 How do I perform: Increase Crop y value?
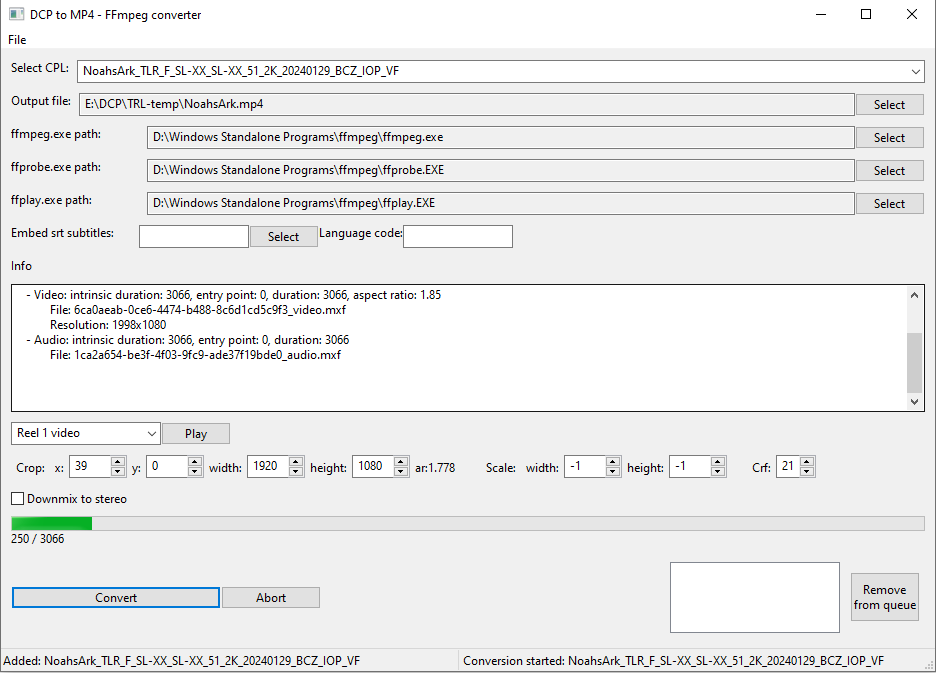pyautogui.click(x=195, y=462)
